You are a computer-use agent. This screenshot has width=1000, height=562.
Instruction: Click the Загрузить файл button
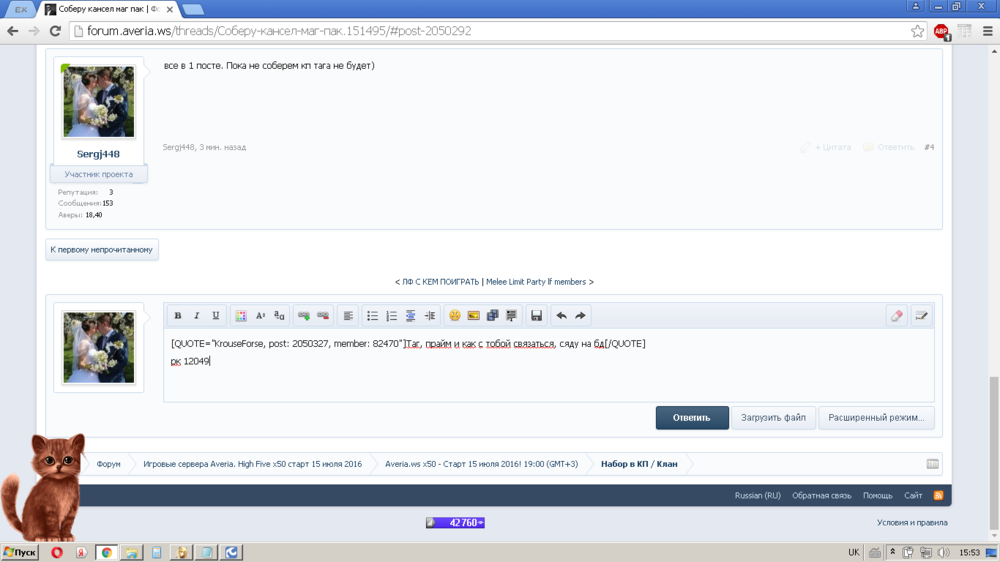tap(773, 418)
